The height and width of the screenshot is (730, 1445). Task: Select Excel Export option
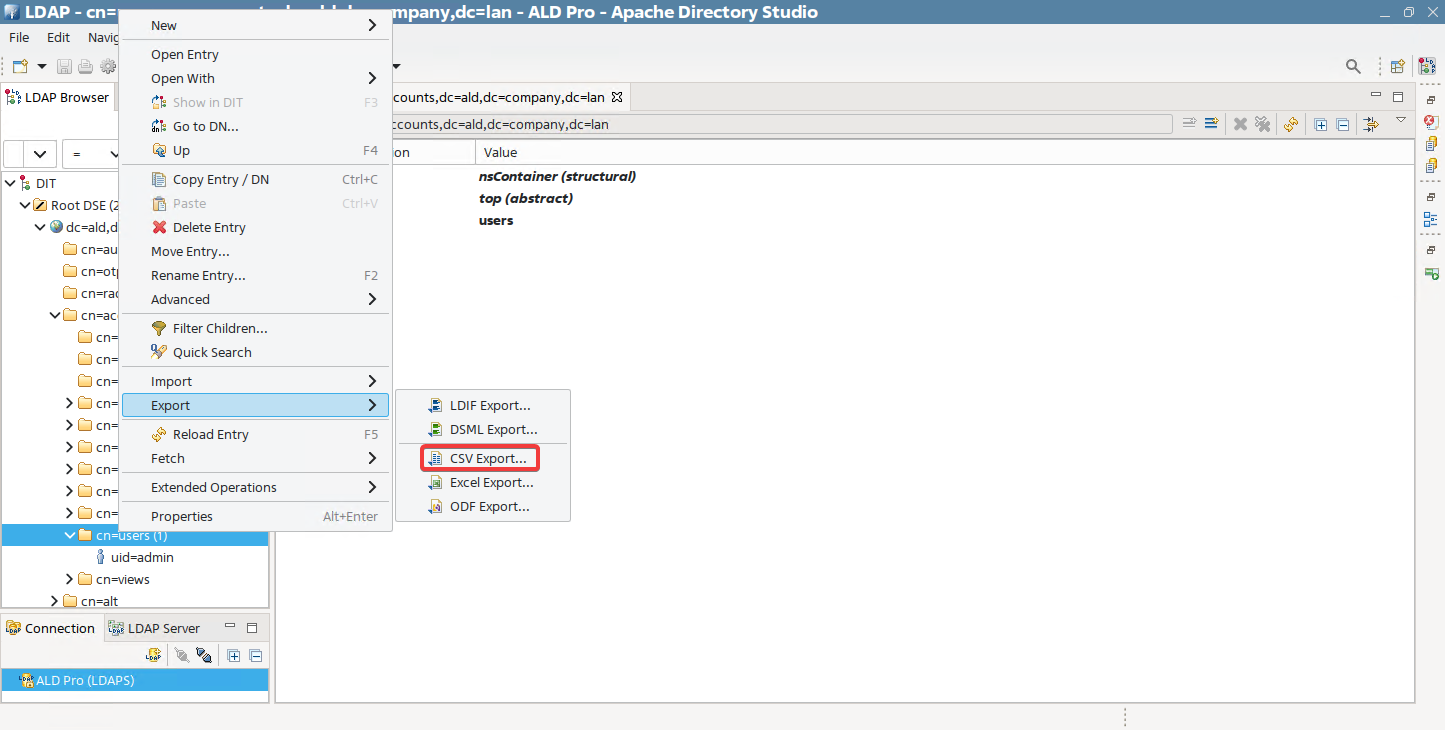[482, 482]
